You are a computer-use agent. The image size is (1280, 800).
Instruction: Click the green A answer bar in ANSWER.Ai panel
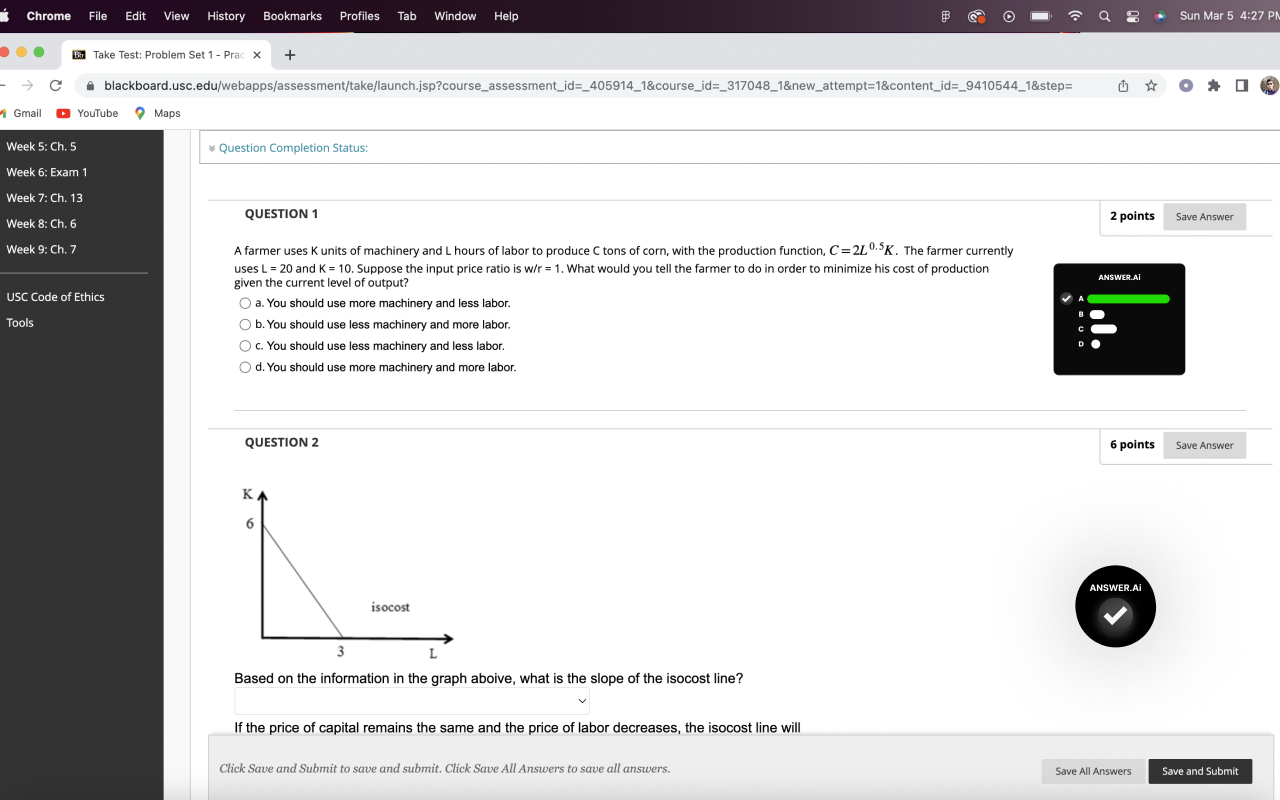click(1128, 298)
